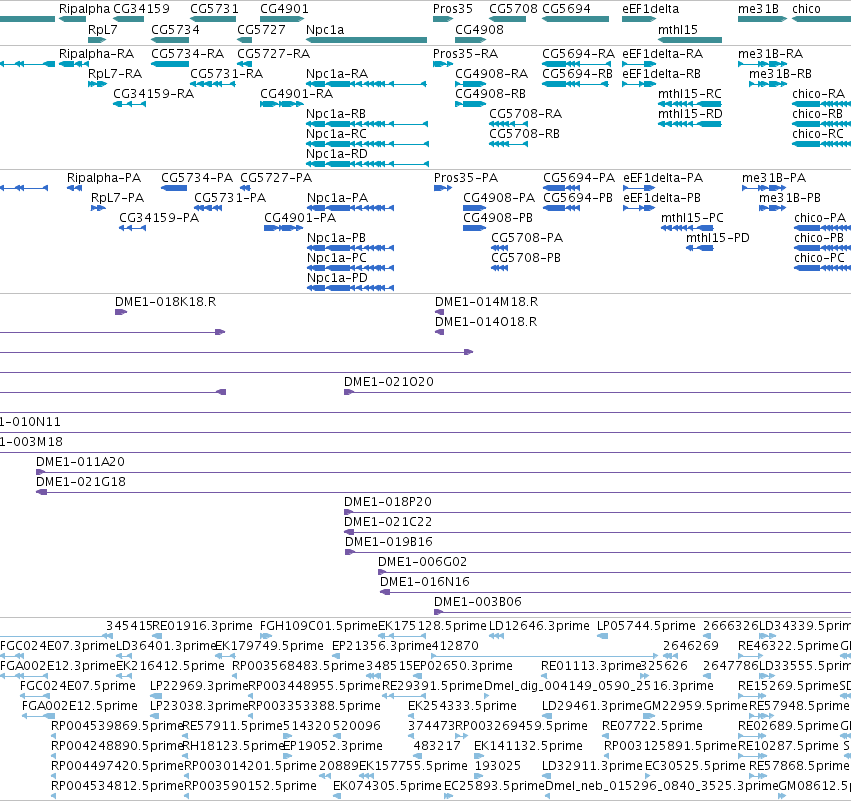Select the CG5708-PB protein label
851x801 pixels.
click(x=526, y=258)
